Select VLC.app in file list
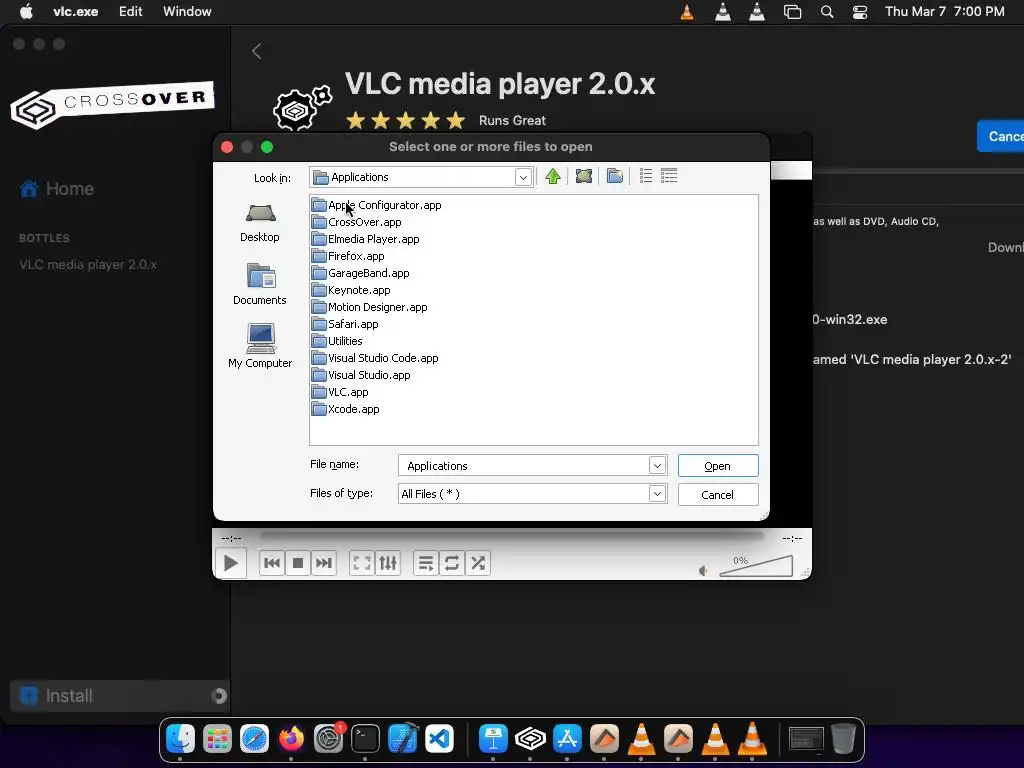Image resolution: width=1024 pixels, height=768 pixels. [340, 392]
